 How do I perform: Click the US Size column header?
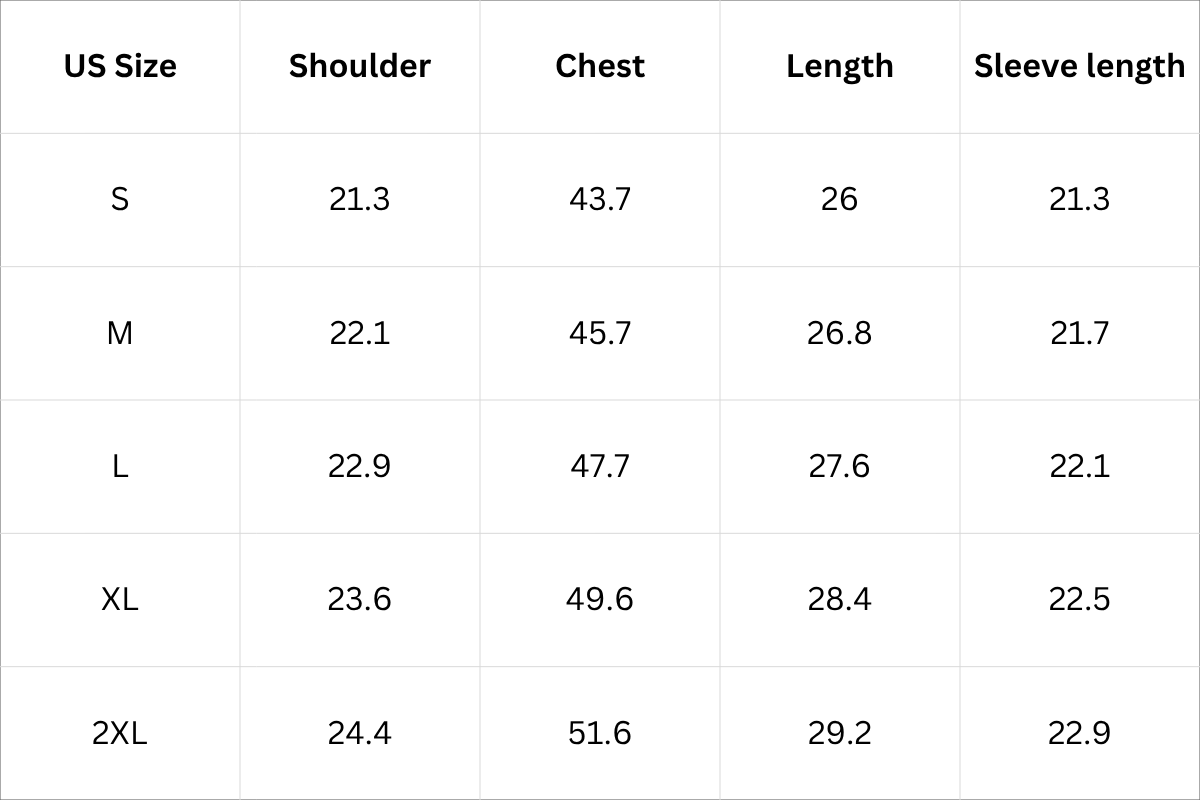[120, 66]
